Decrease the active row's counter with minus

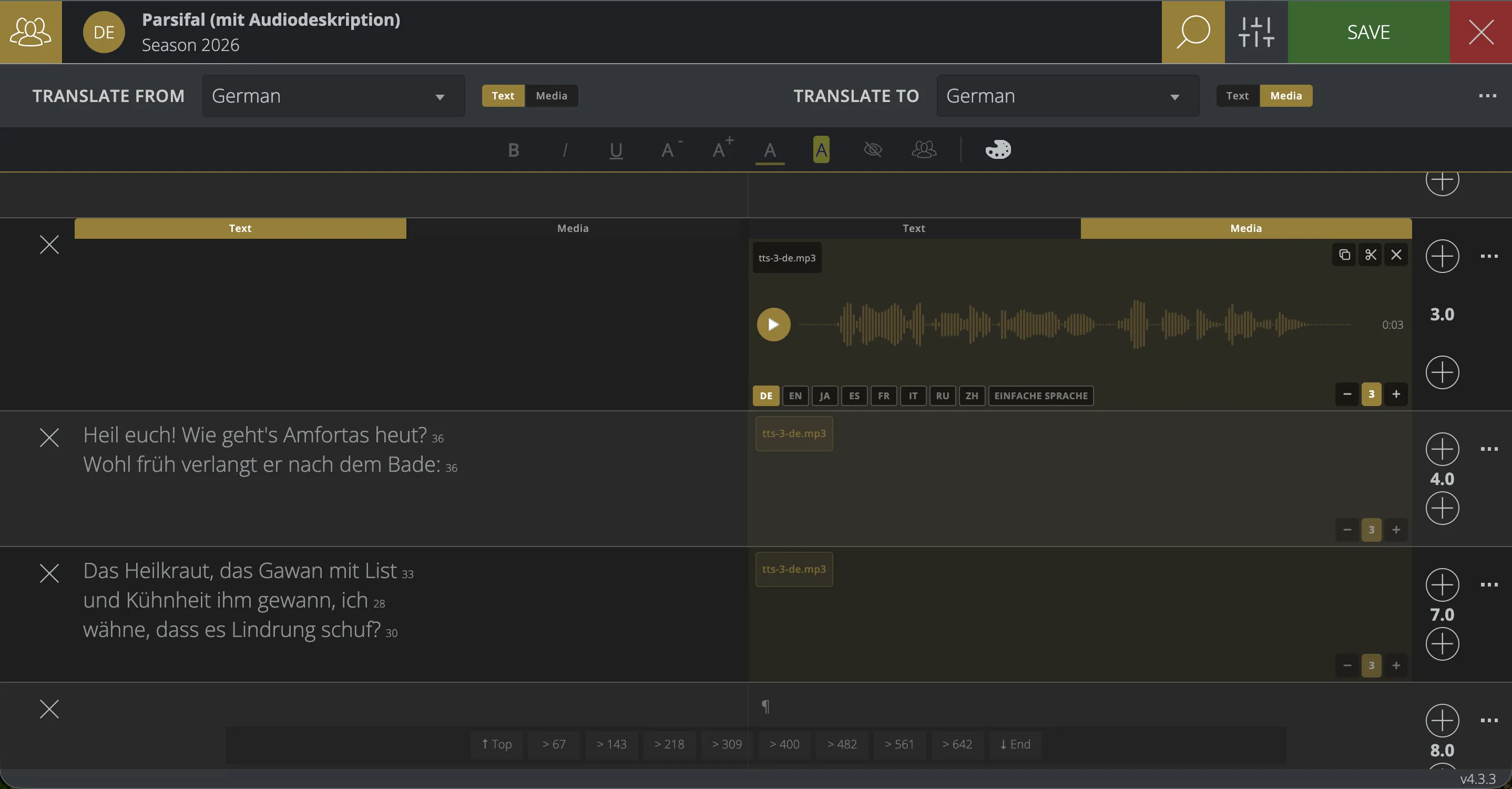coord(1347,394)
